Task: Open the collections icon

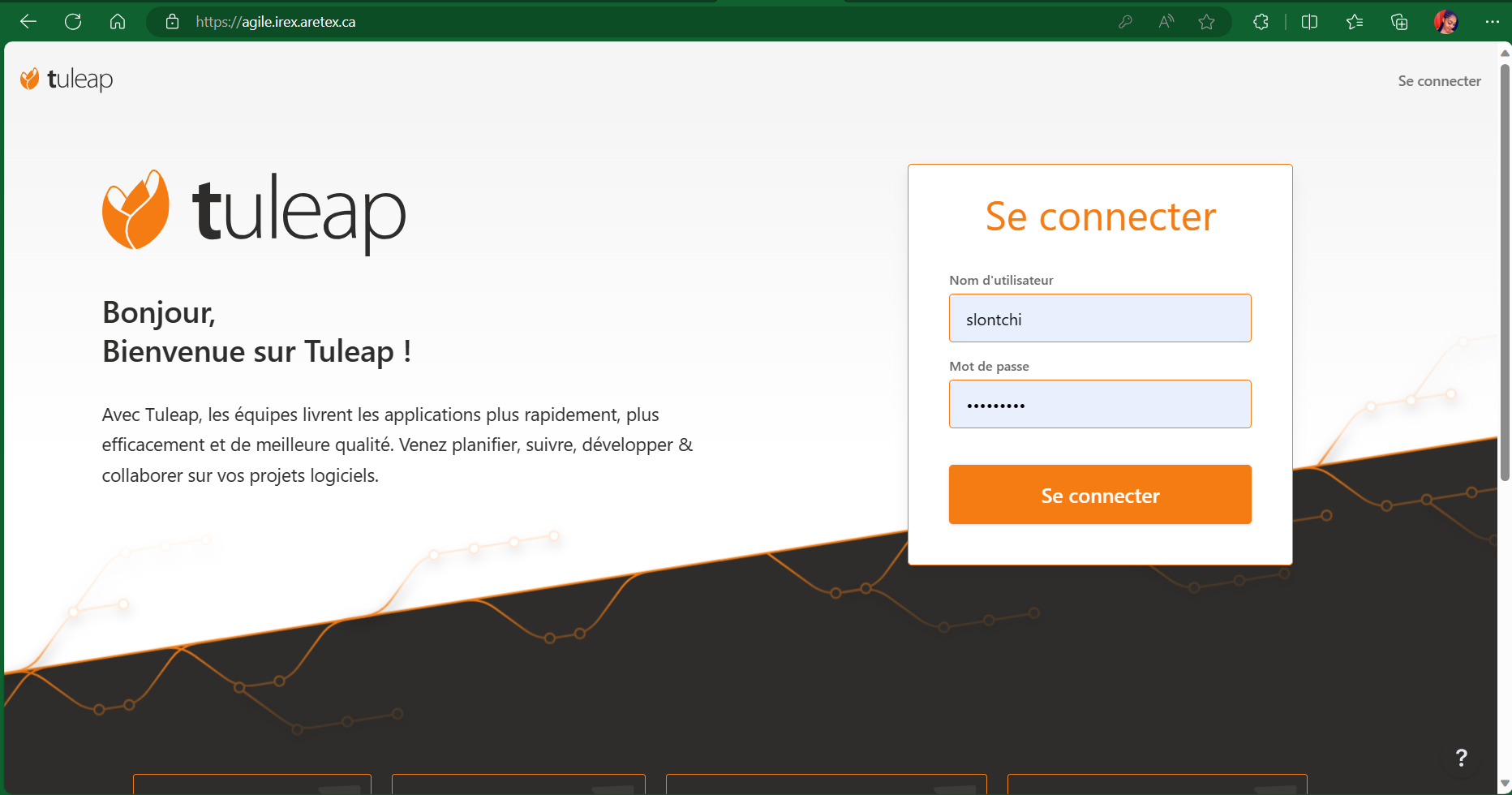Action: [1399, 22]
